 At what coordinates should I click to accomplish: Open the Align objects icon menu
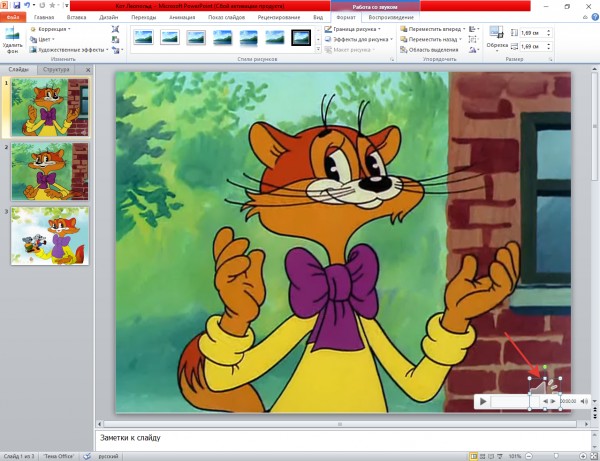pos(474,29)
